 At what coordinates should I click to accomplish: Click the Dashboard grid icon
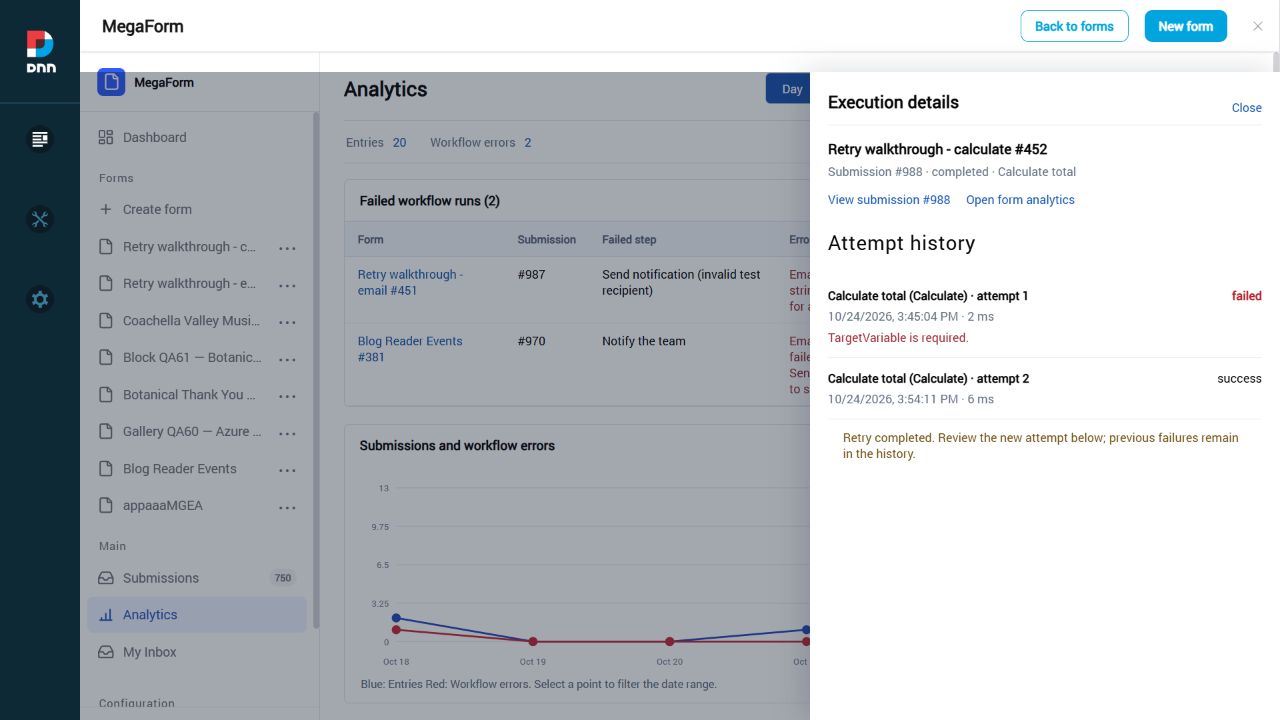click(x=106, y=137)
